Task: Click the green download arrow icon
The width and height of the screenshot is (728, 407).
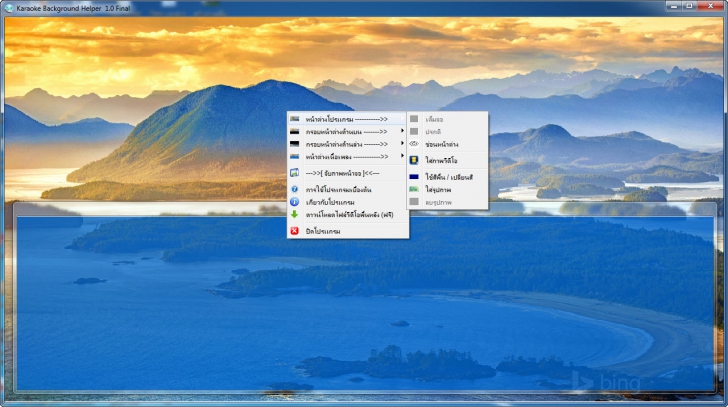Action: click(294, 214)
